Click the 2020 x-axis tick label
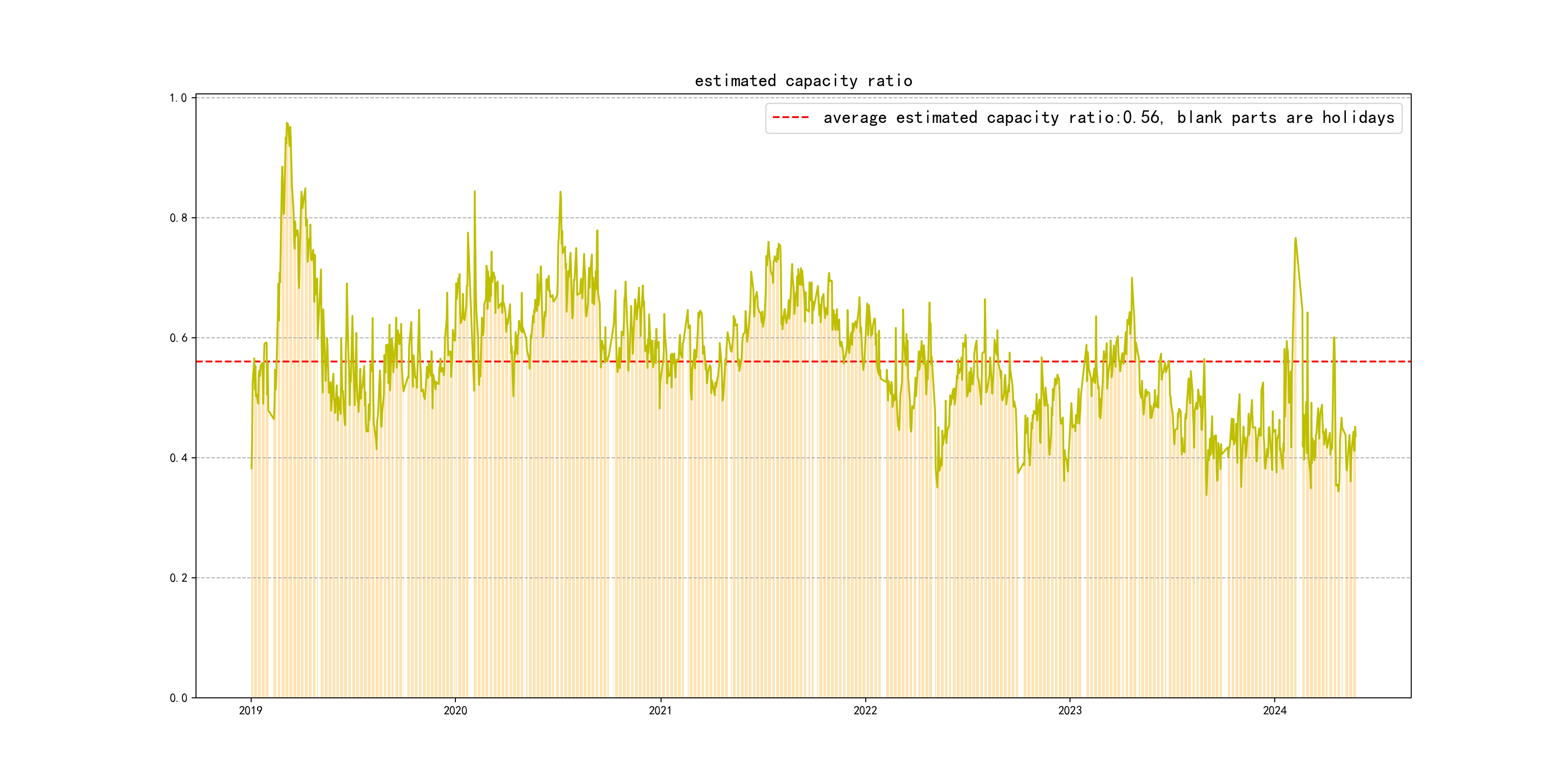Viewport: 1568px width, 784px height. click(455, 710)
